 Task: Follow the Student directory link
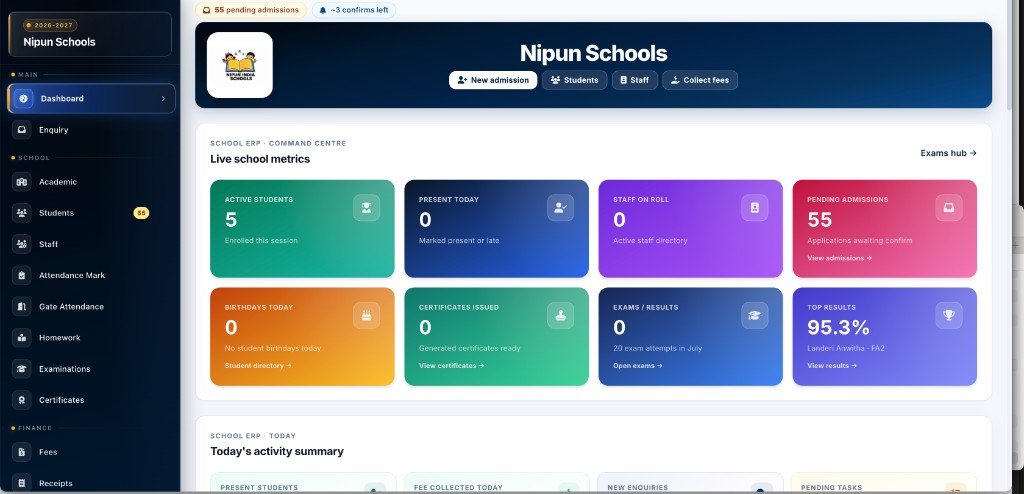258,366
